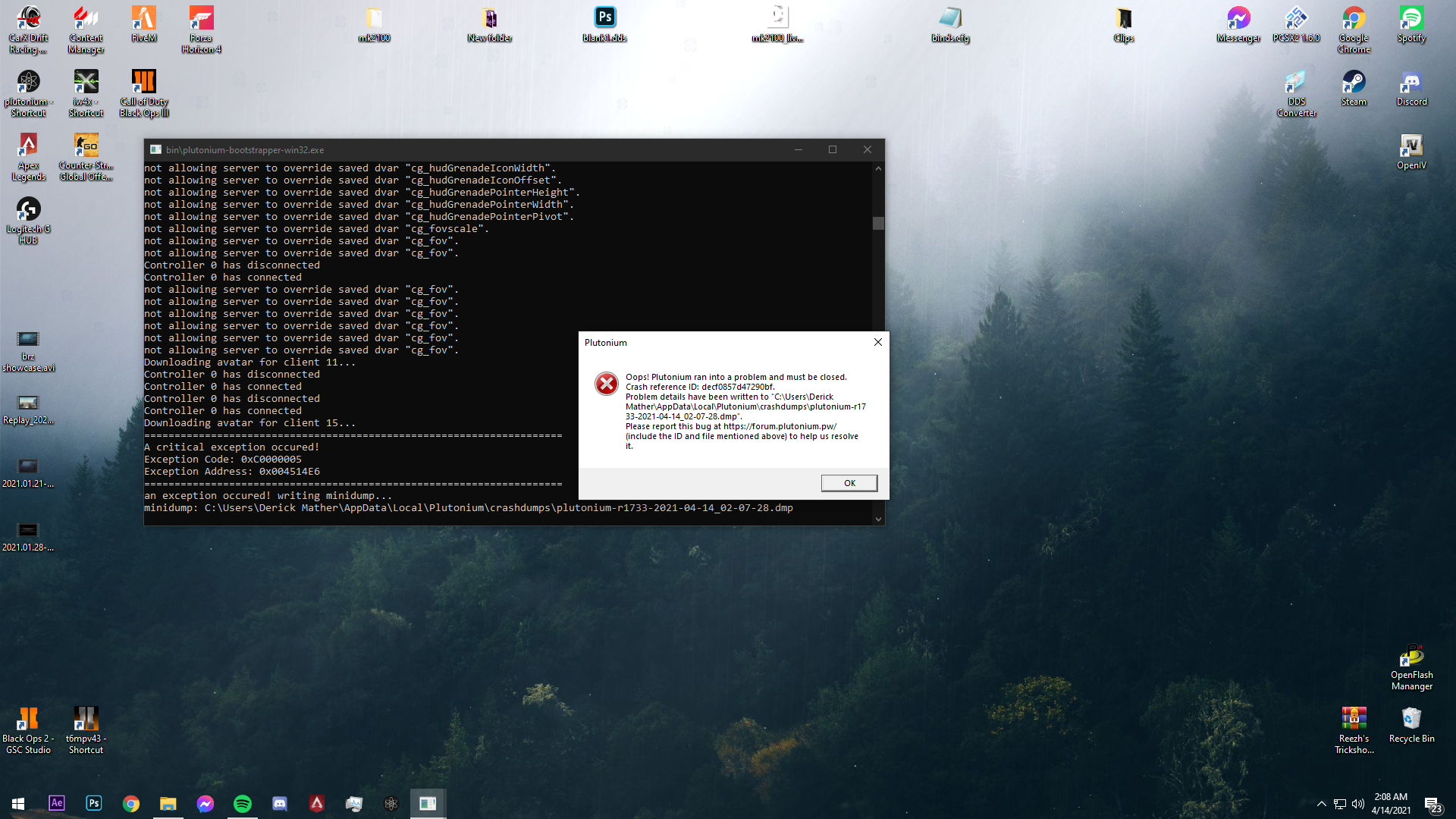Select the Apex Legends desktop icon
The width and height of the screenshot is (1456, 819).
[x=29, y=158]
